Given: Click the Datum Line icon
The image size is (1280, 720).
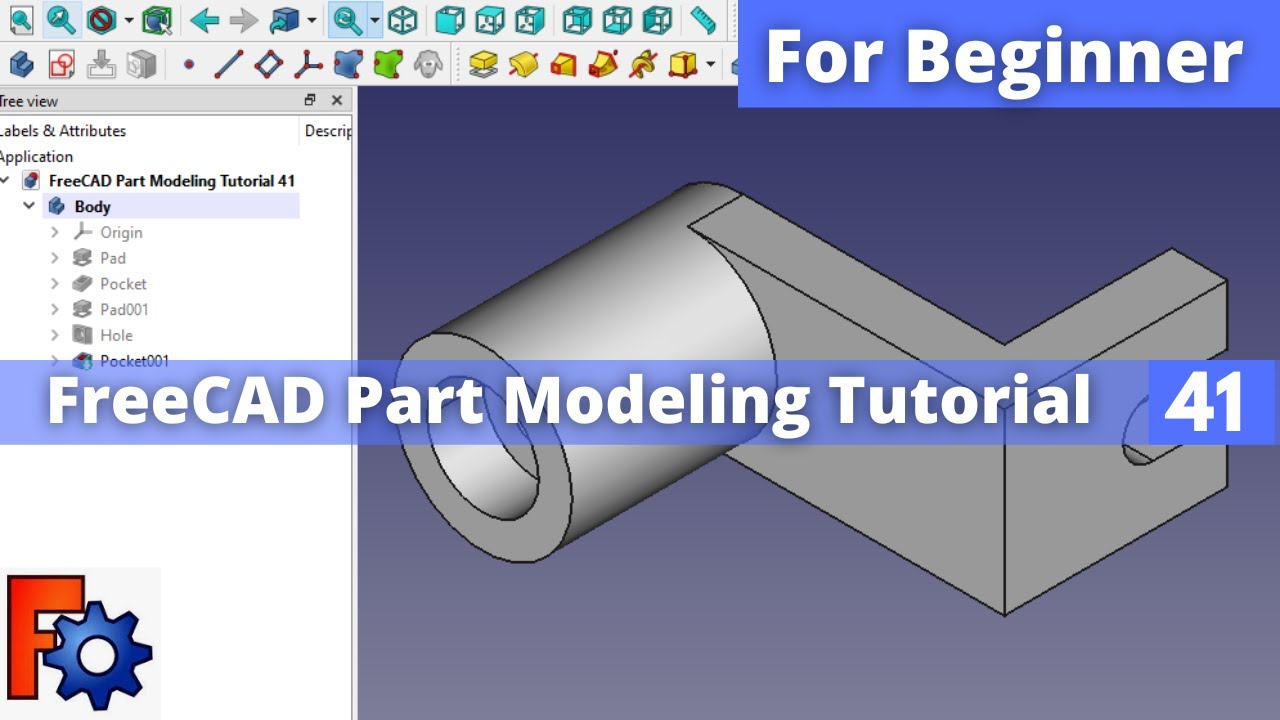Looking at the screenshot, I should coord(228,65).
